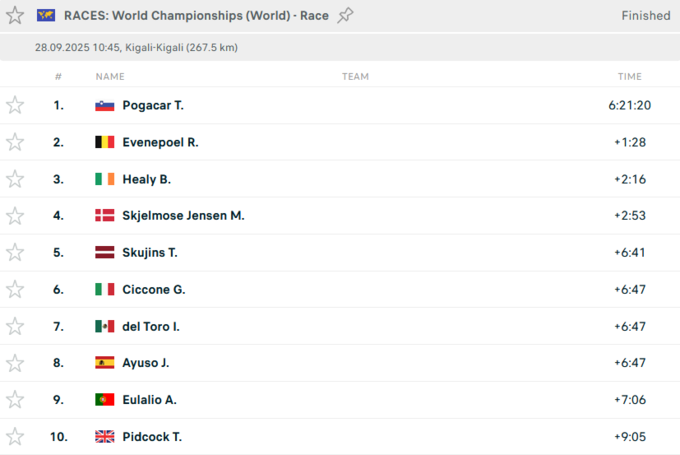Click the Denmark flag beside Skjelmose Jensen
The width and height of the screenshot is (680, 455).
pos(104,216)
